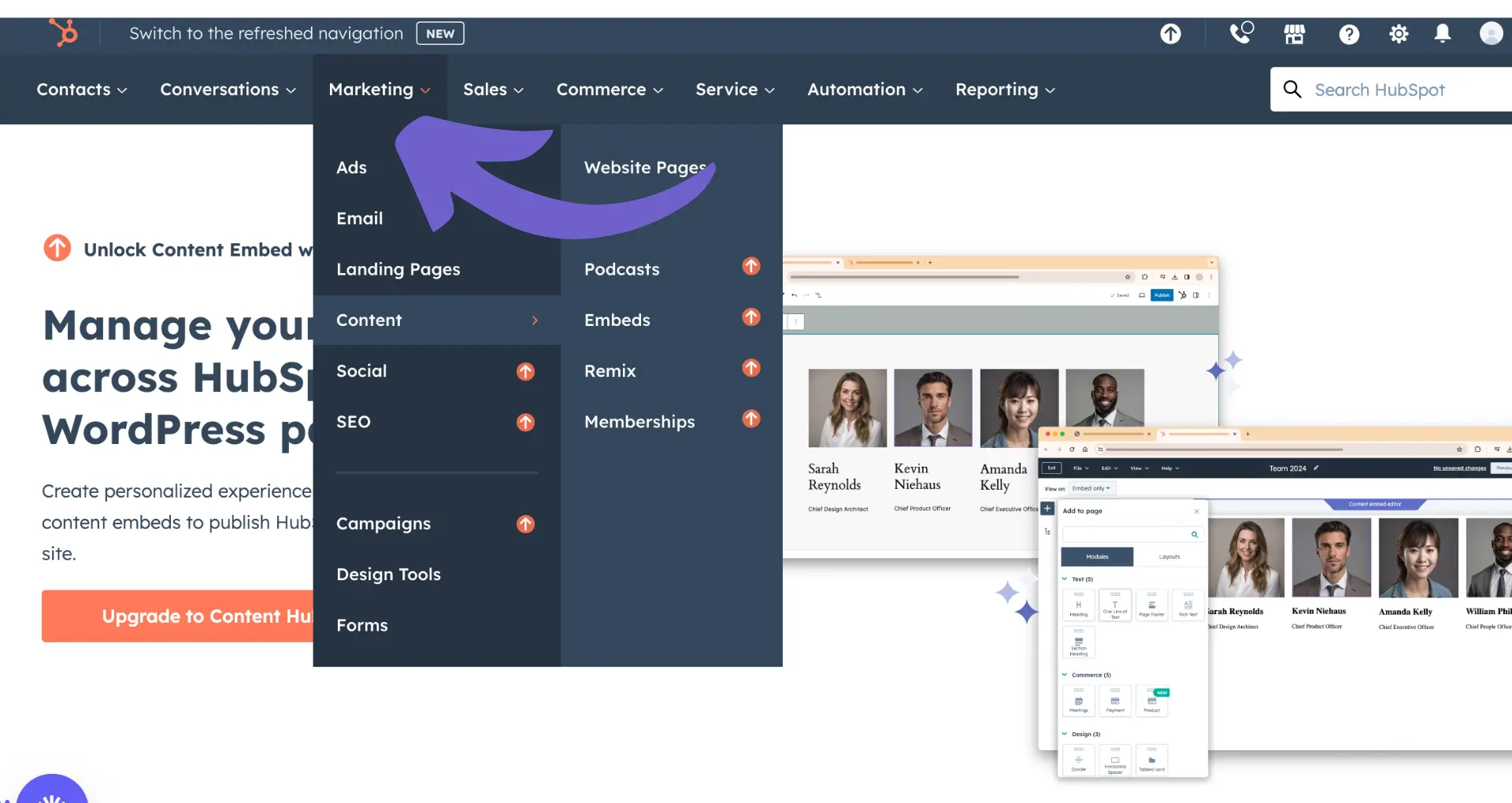Switch to the refreshed navigation

pos(266,33)
